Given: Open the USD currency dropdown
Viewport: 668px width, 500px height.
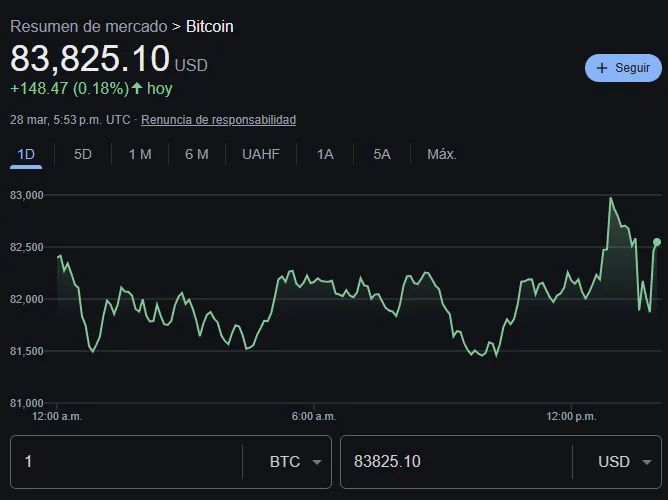Looking at the screenshot, I should (625, 462).
